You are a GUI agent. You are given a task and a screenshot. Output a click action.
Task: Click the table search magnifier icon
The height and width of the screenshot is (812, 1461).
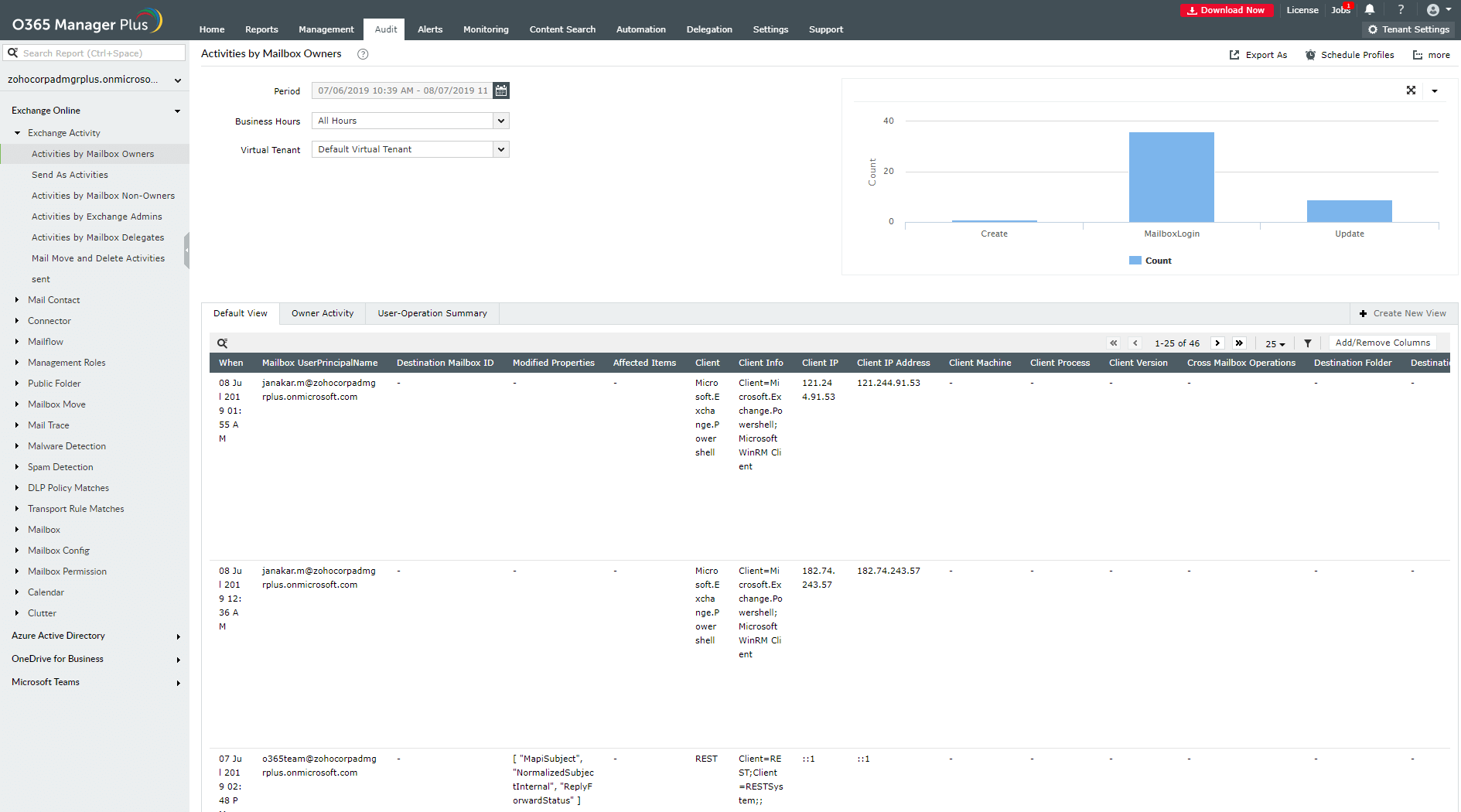(x=223, y=343)
